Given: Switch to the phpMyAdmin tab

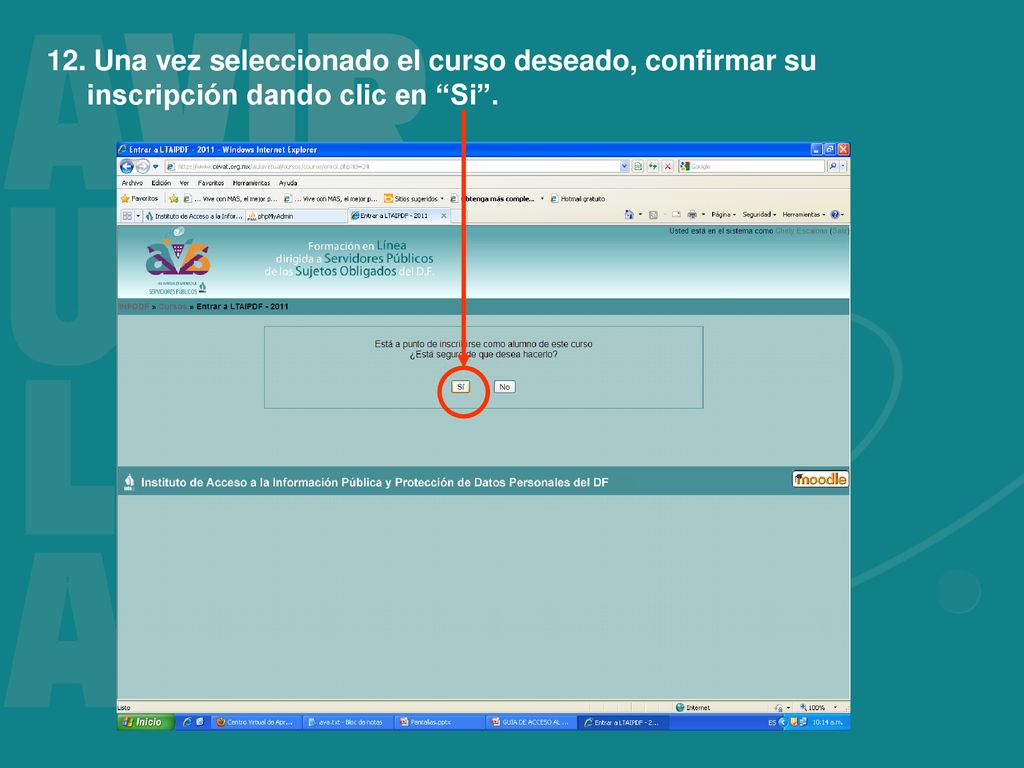Looking at the screenshot, I should (x=296, y=216).
